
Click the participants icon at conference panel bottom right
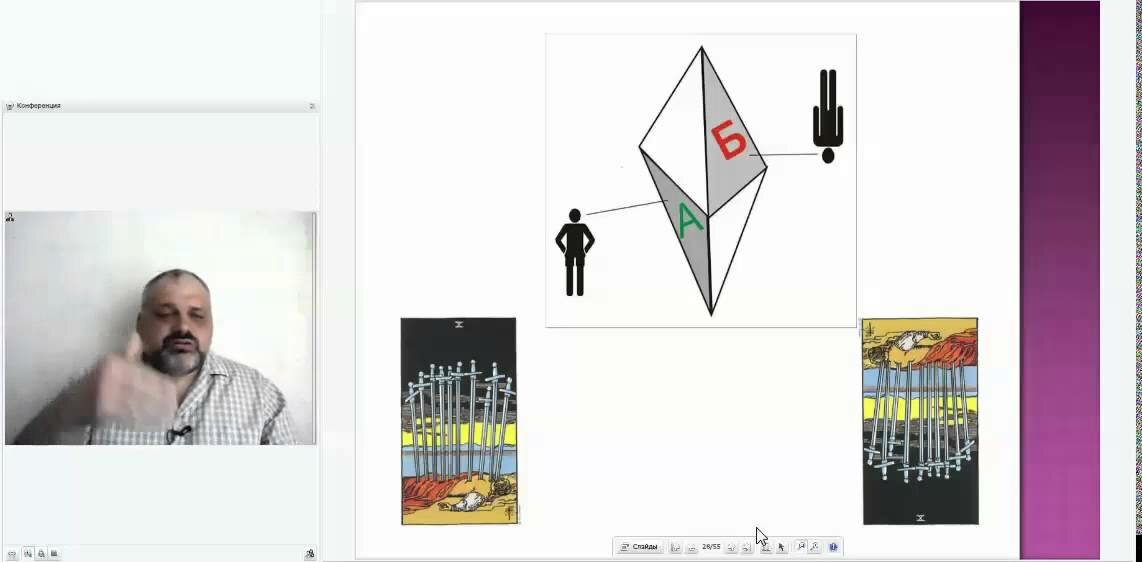tap(310, 554)
